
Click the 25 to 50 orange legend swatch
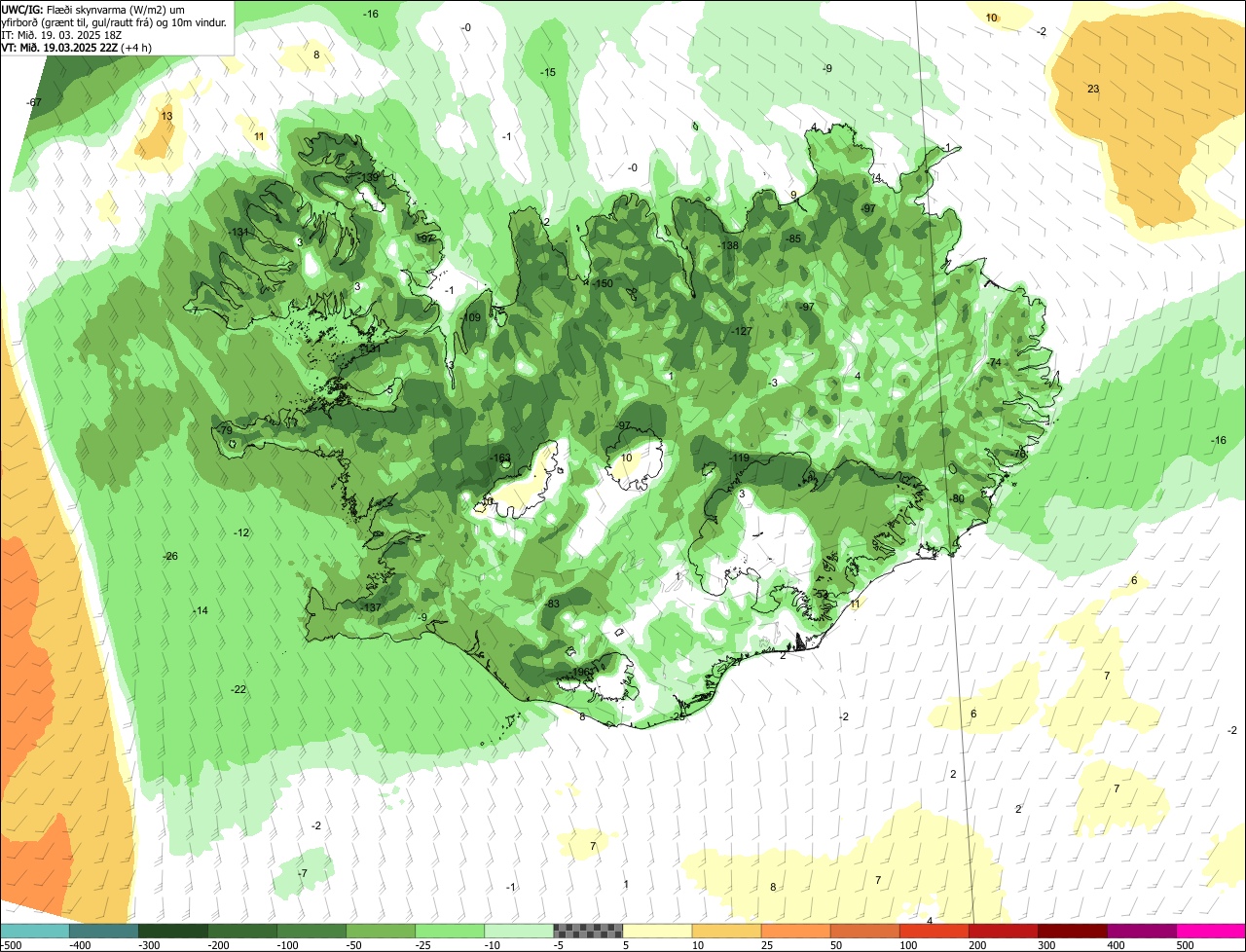coord(796,931)
